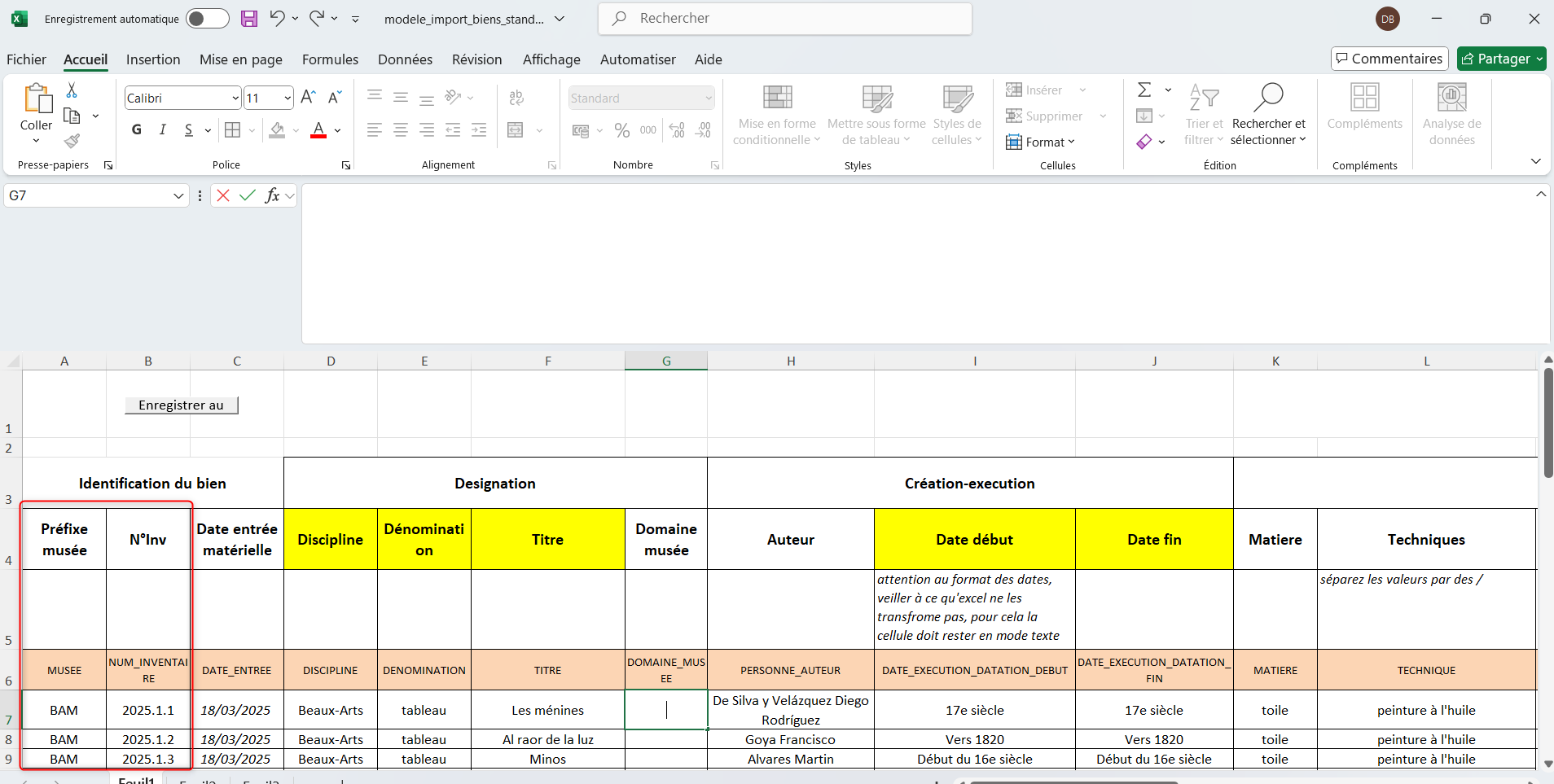Apply Bold with the G icon
This screenshot has width=1554, height=784.
pyautogui.click(x=137, y=130)
